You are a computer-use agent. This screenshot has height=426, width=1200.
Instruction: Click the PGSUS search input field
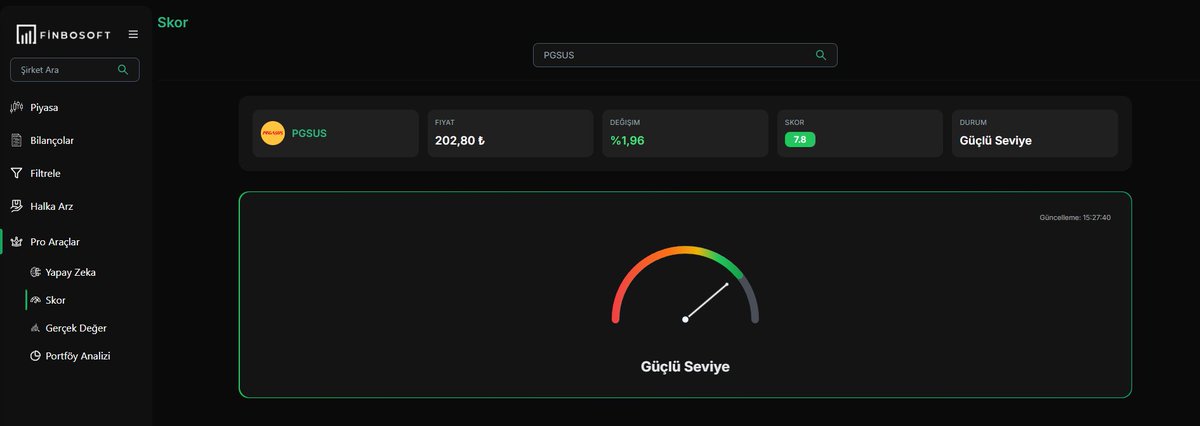(x=685, y=55)
